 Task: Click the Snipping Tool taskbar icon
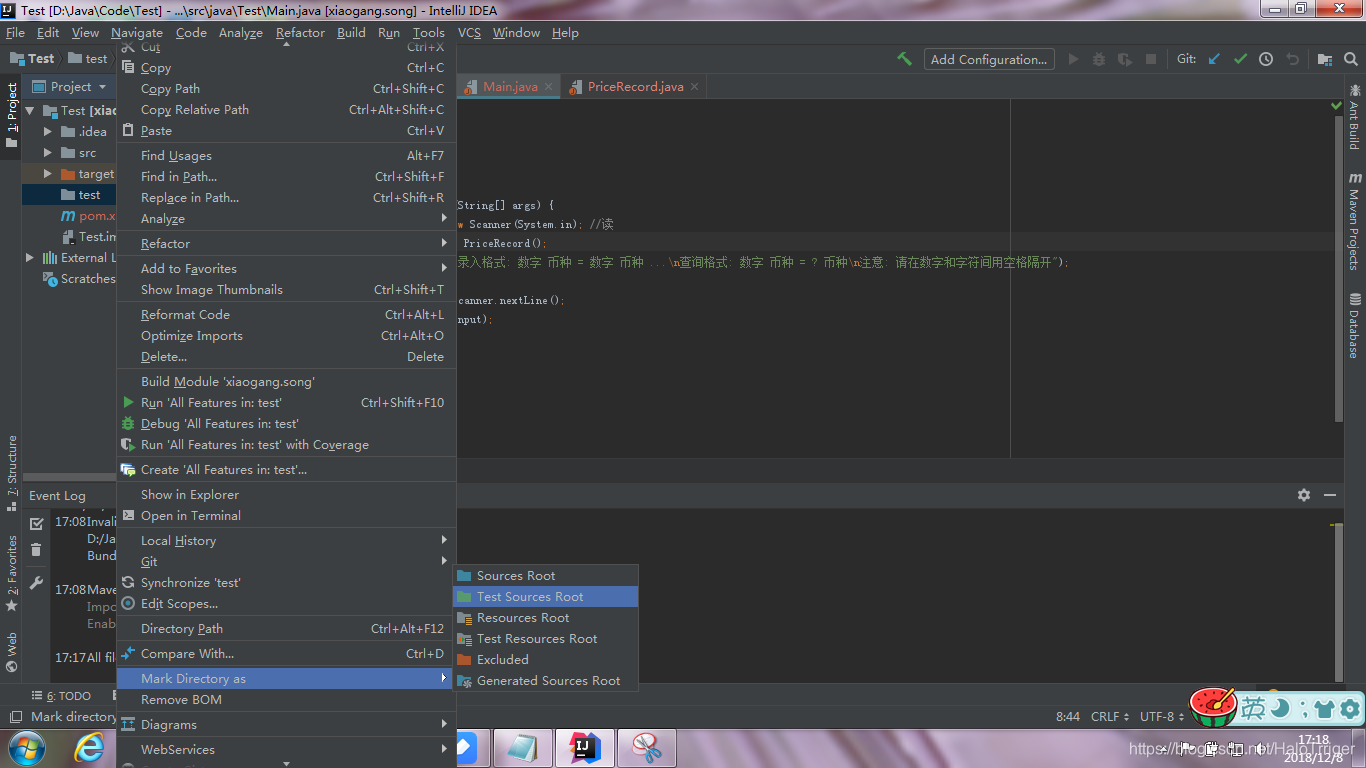(x=646, y=747)
